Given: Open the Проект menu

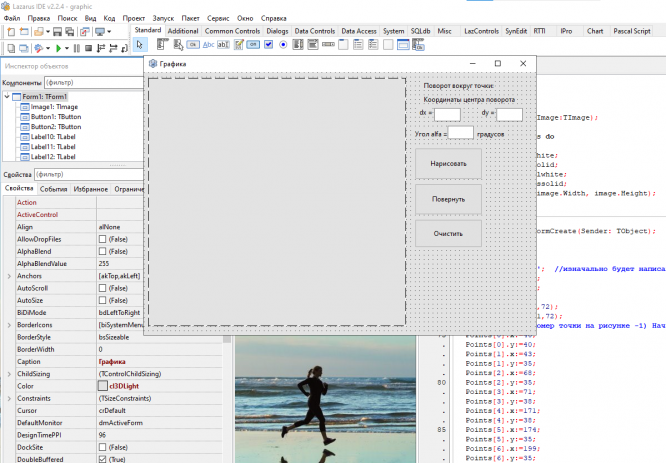Looking at the screenshot, I should 134,18.
